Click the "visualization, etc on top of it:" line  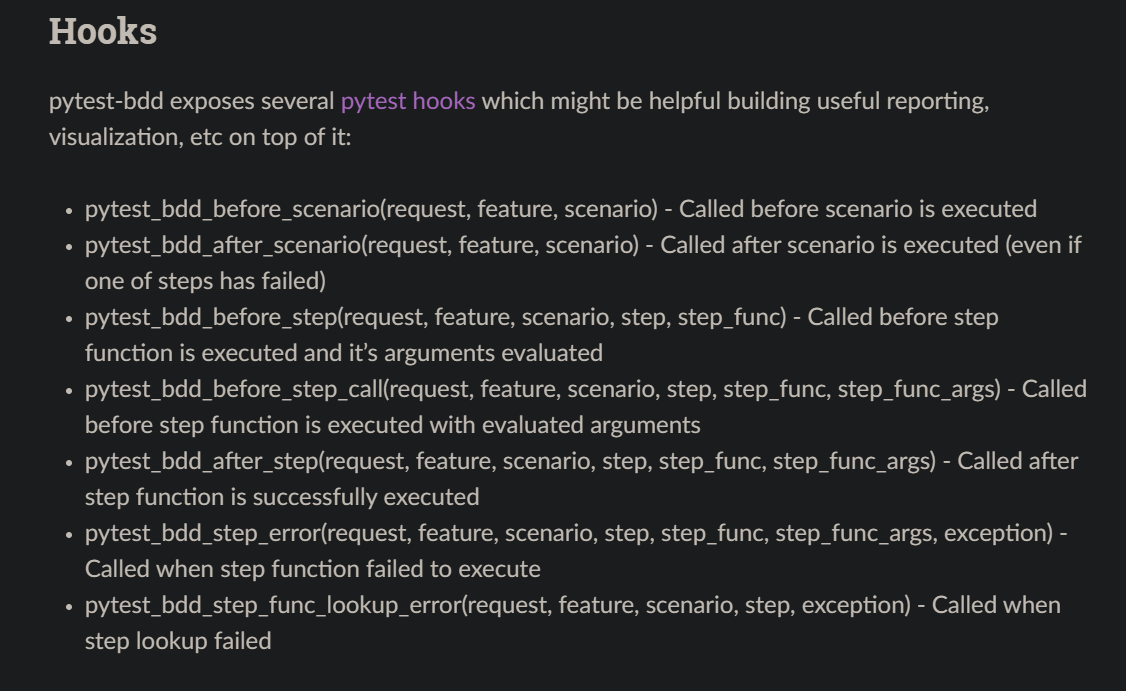pyautogui.click(x=200, y=137)
